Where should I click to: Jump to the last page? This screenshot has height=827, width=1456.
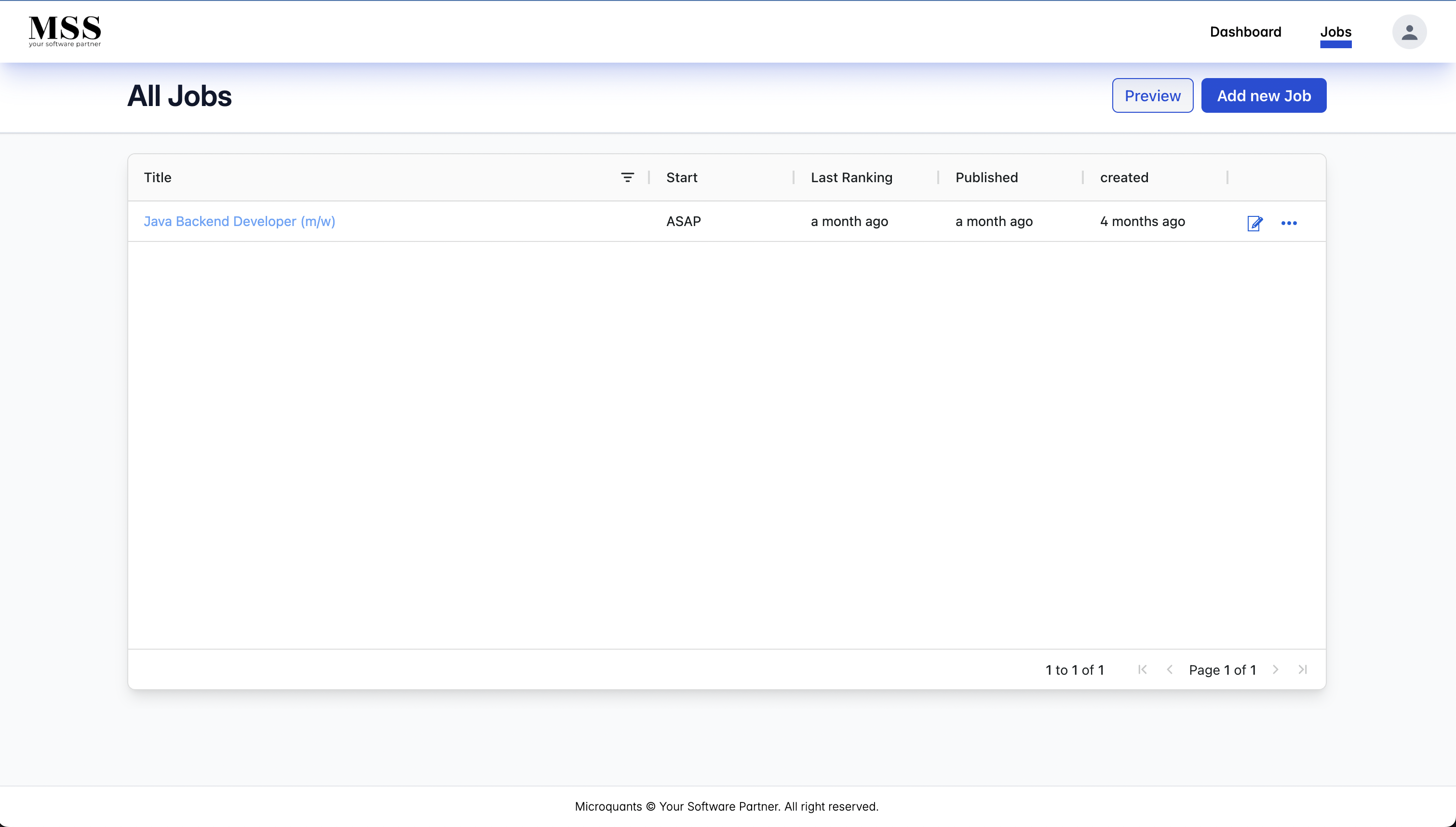pos(1303,670)
